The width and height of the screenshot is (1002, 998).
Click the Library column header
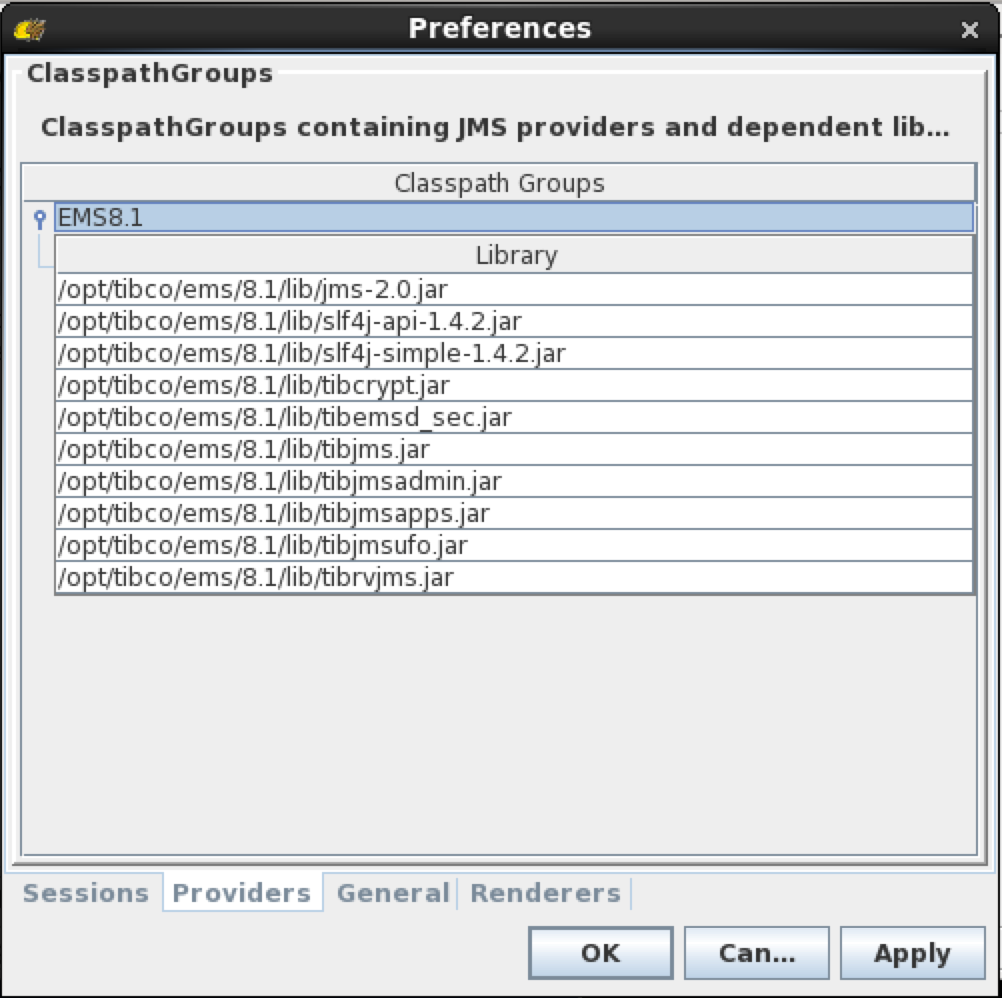(514, 256)
